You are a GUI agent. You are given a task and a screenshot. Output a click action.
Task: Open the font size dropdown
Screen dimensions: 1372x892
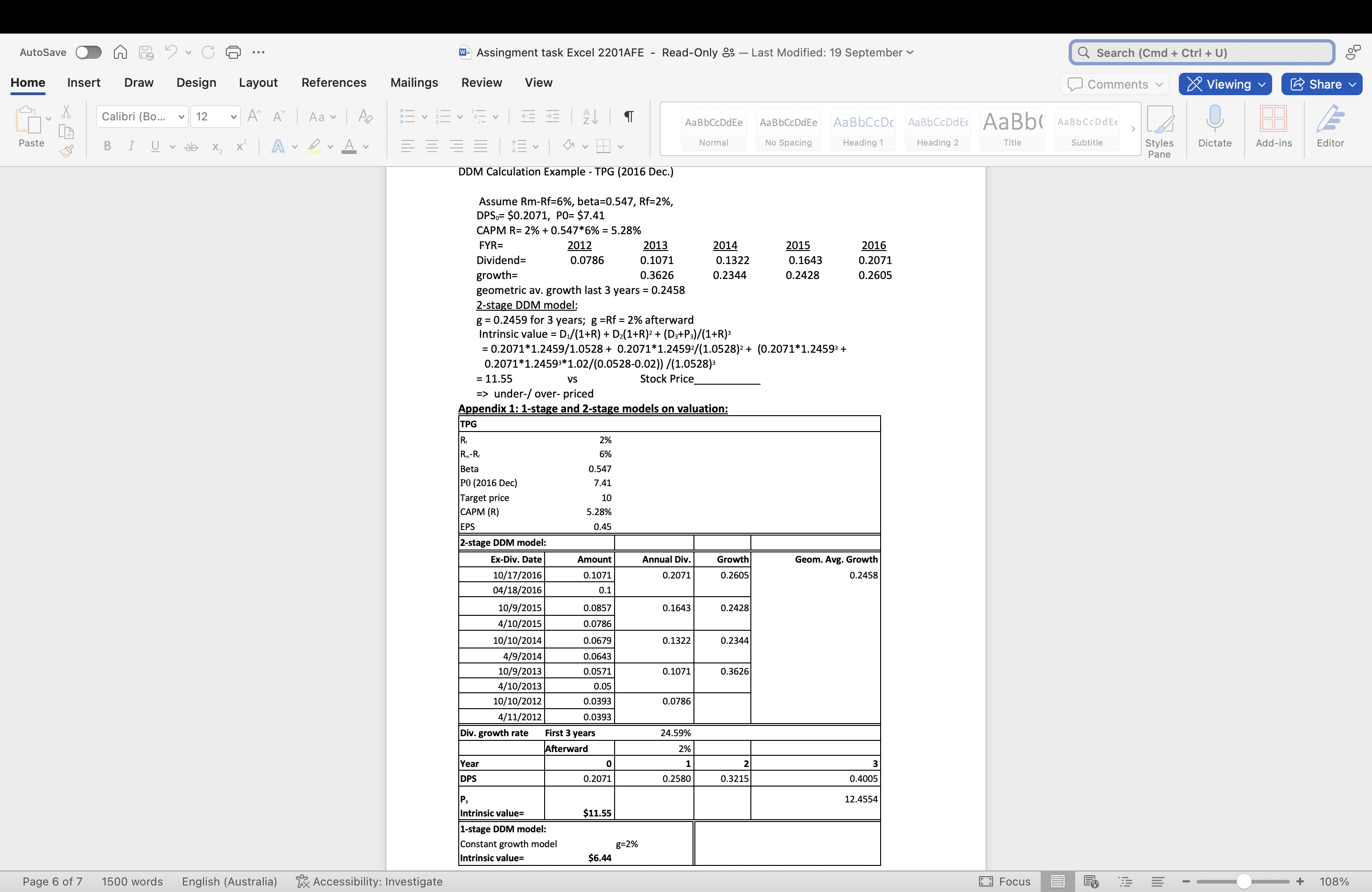coord(233,116)
